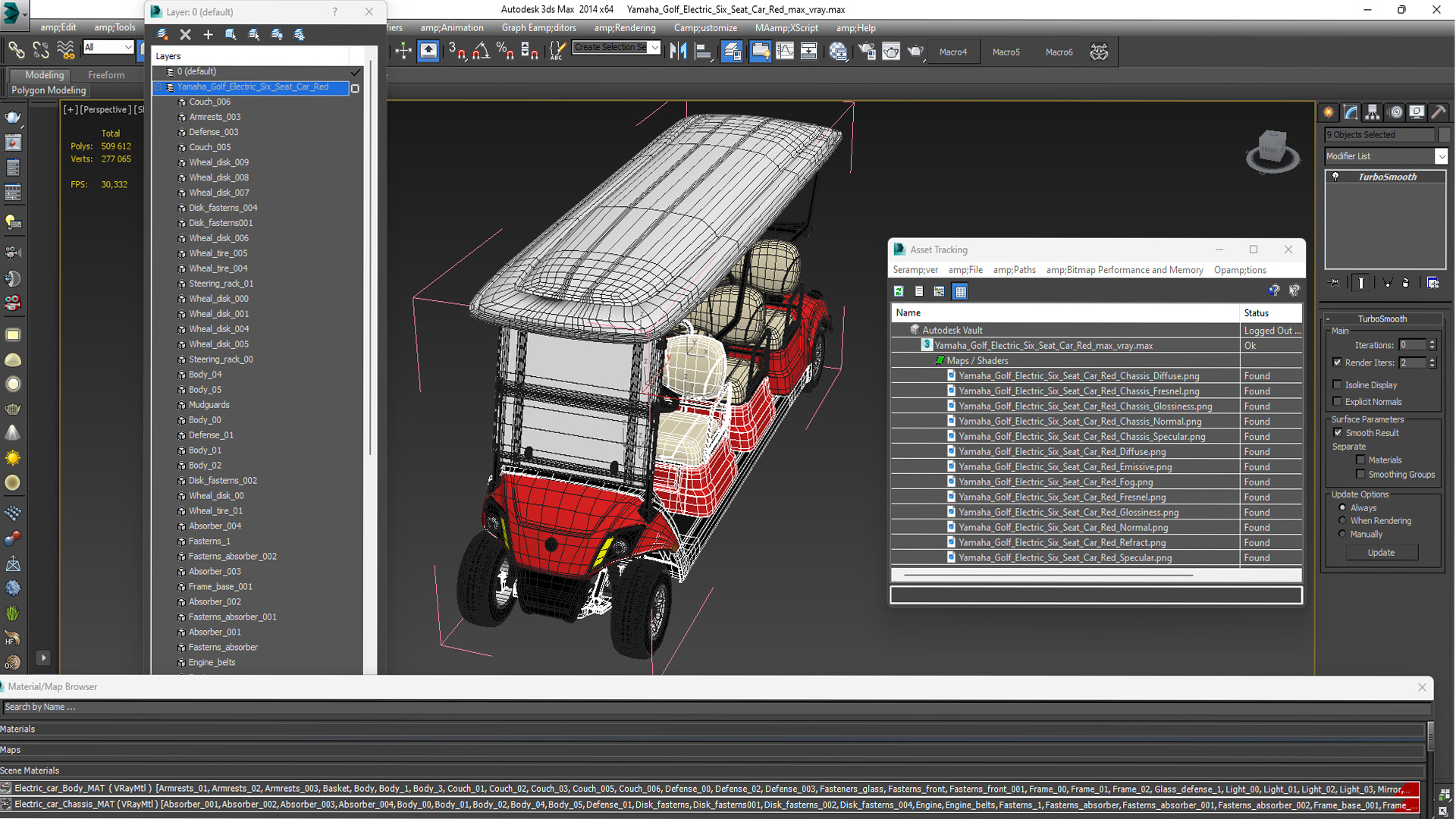Toggle the Smooth Result checkbox
Viewport: 1456px width, 819px height.
(1338, 432)
